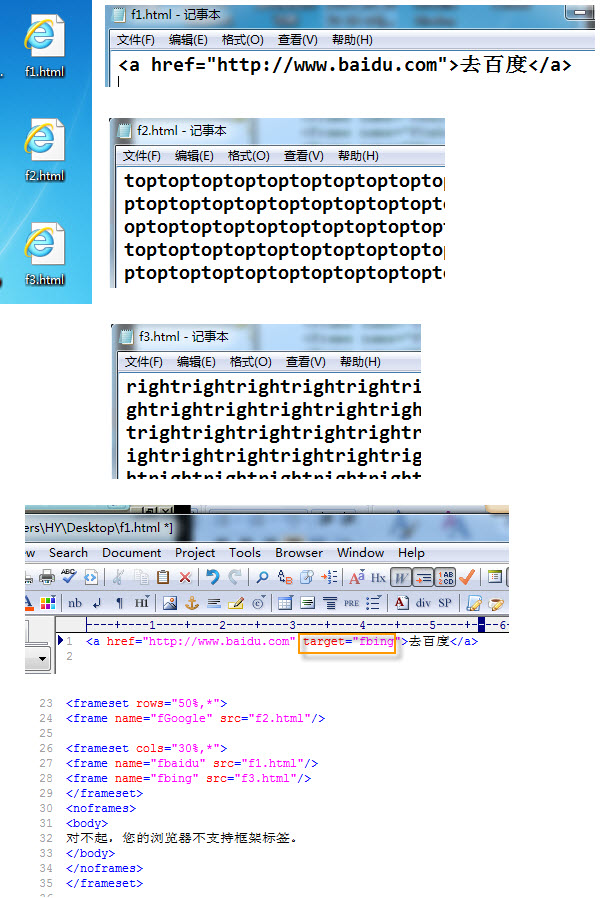Click the Hex viewer Hx icon
Screen dimensions: 607x898
coord(378,577)
